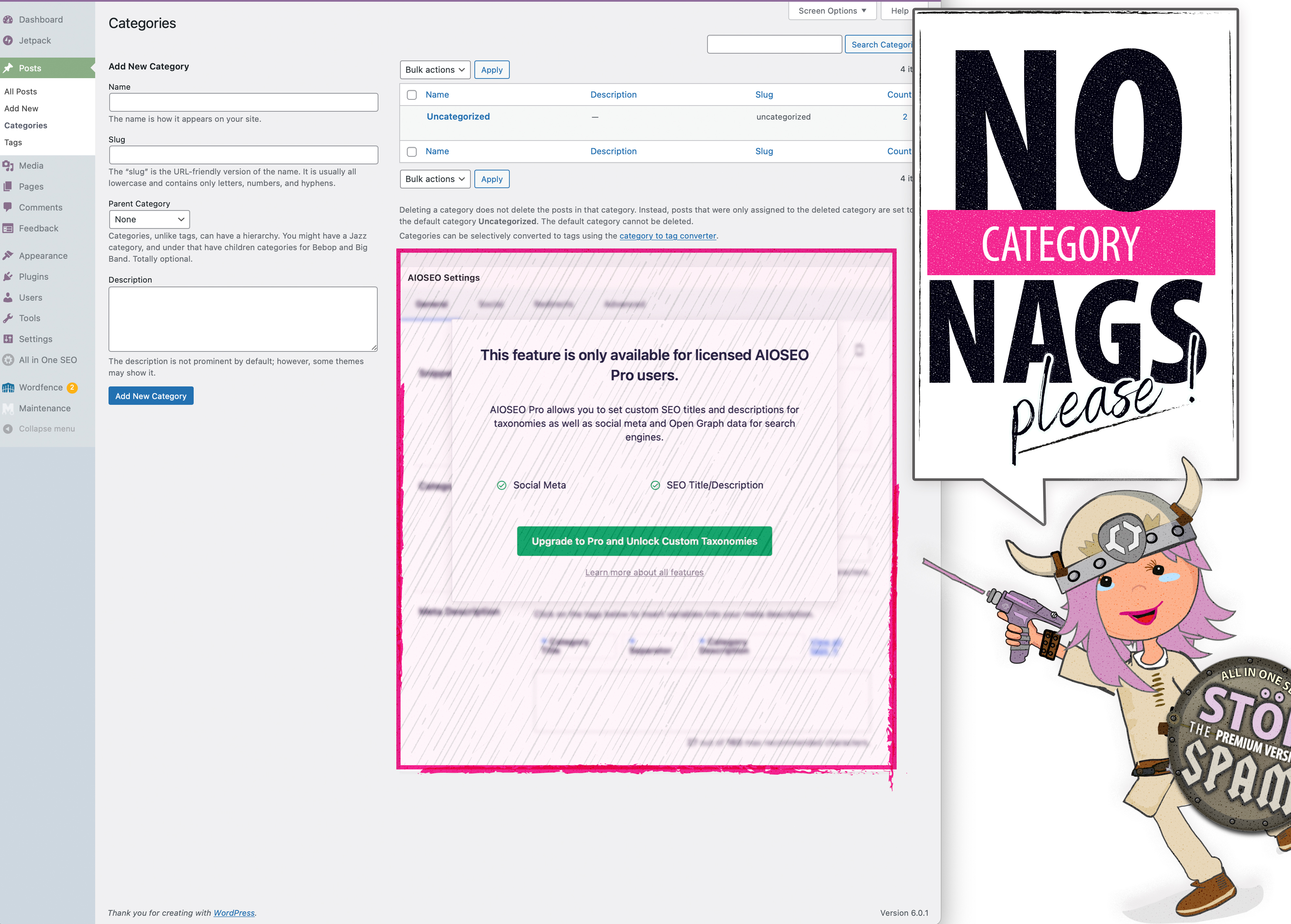Click the Plugins plug icon
This screenshot has height=924, width=1291.
8,276
